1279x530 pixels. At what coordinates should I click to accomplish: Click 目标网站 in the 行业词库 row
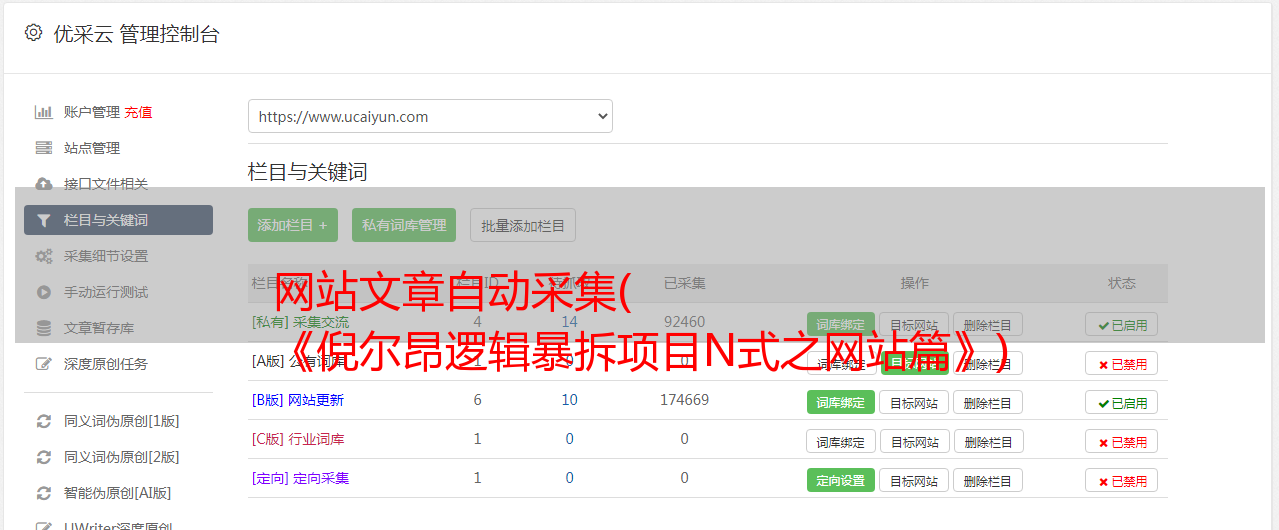point(914,441)
